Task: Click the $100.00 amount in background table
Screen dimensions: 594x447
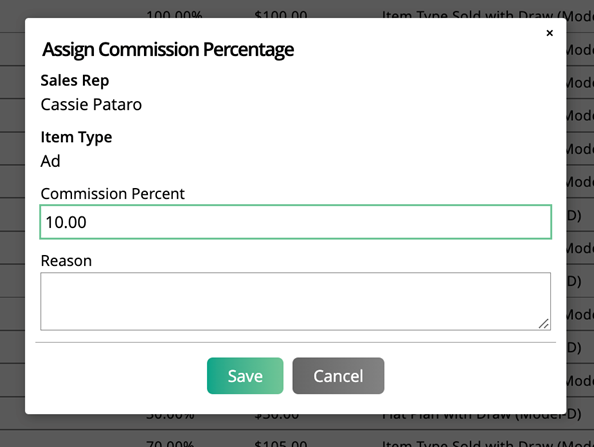Action: [281, 14]
